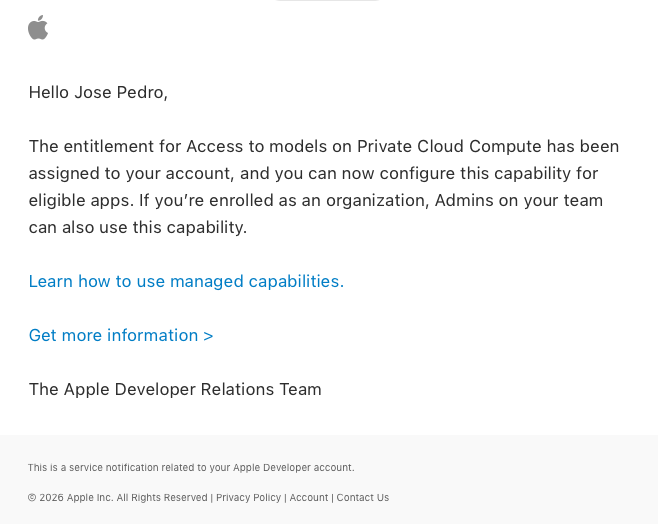Click The Apple Developer Relations Team signature
Viewport: 658px width, 524px height.
[x=175, y=389]
